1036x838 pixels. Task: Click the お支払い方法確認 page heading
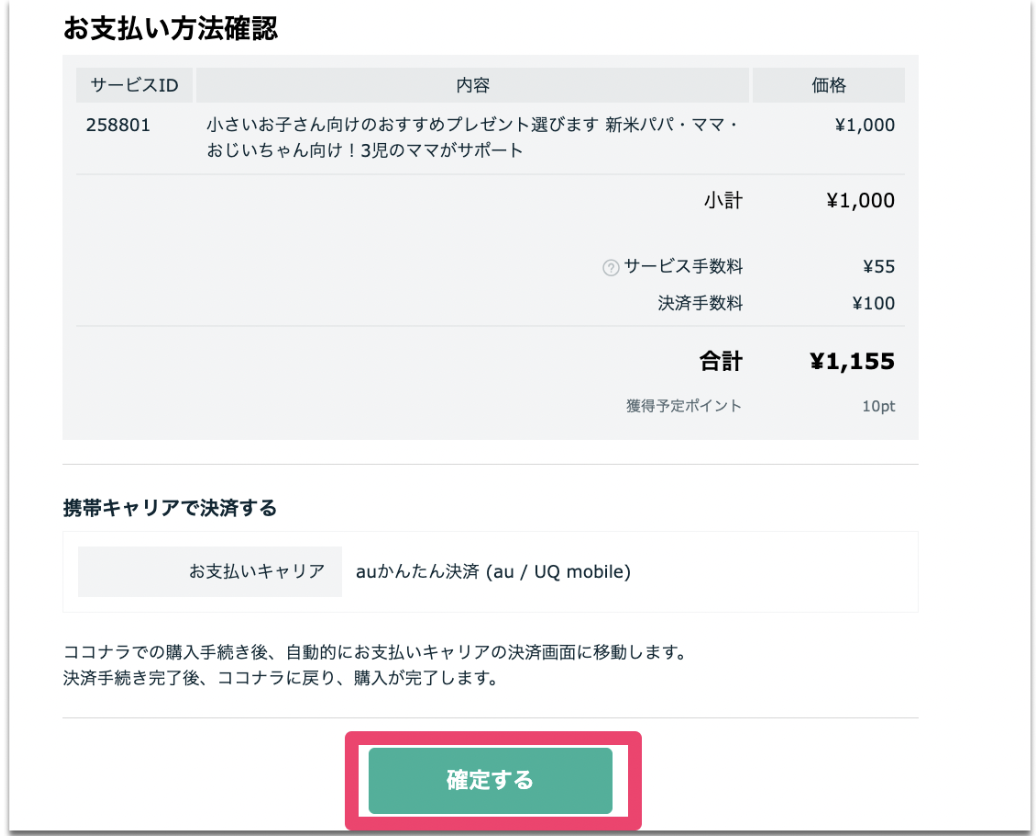pyautogui.click(x=170, y=28)
